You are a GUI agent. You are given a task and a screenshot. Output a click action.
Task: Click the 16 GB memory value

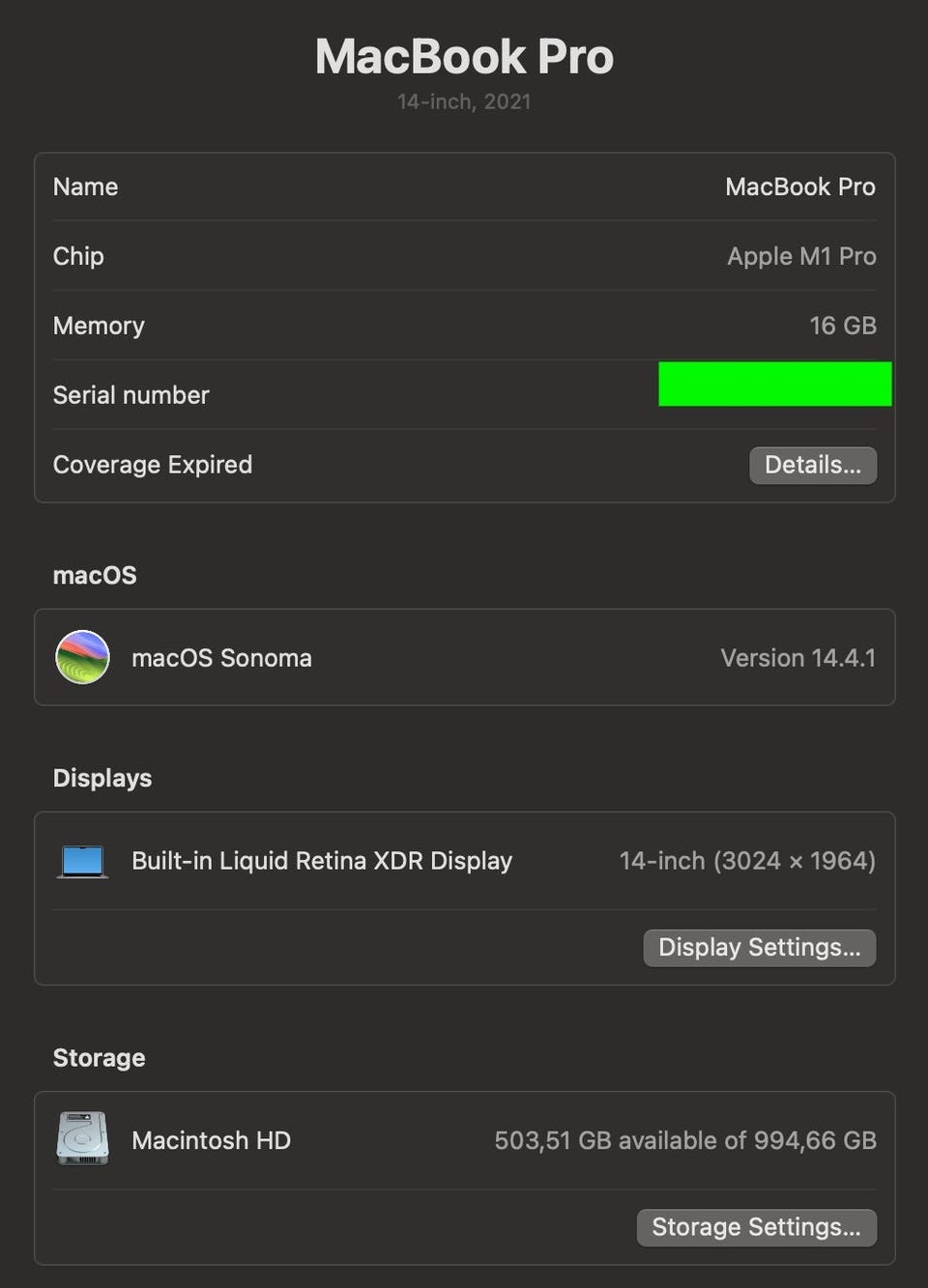coord(842,326)
